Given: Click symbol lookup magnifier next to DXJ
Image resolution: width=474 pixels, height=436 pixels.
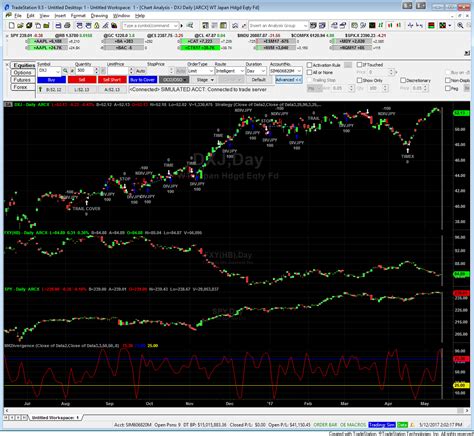Looking at the screenshot, I should 65,71.
